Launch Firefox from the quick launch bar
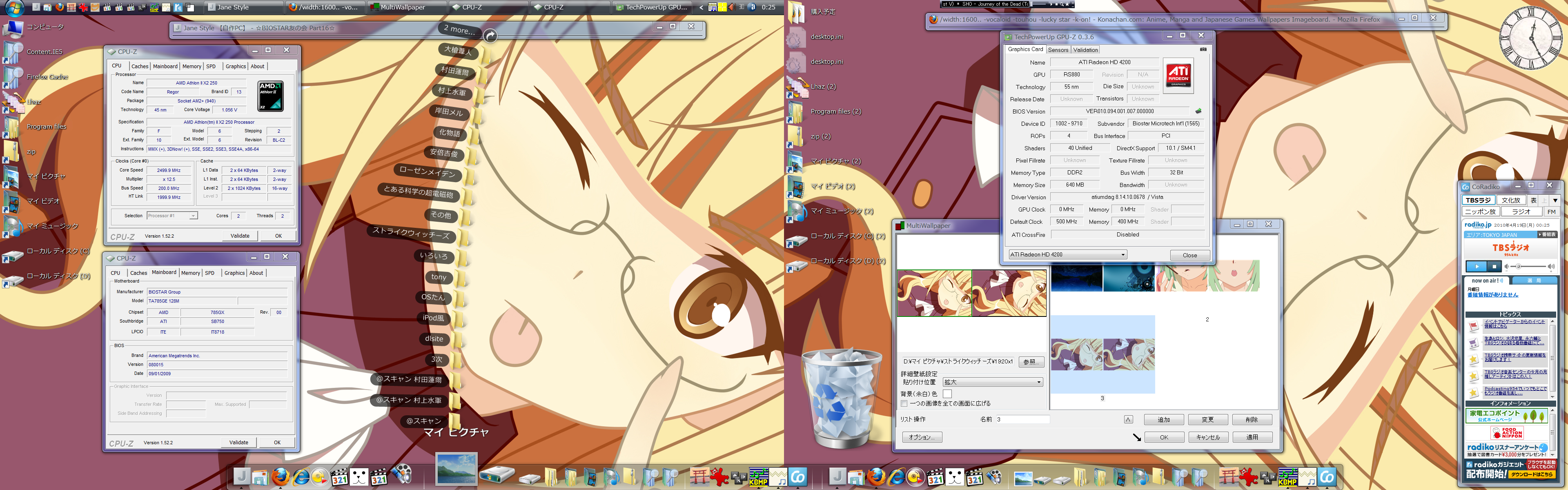Image resolution: width=1568 pixels, height=490 pixels. coord(59,7)
